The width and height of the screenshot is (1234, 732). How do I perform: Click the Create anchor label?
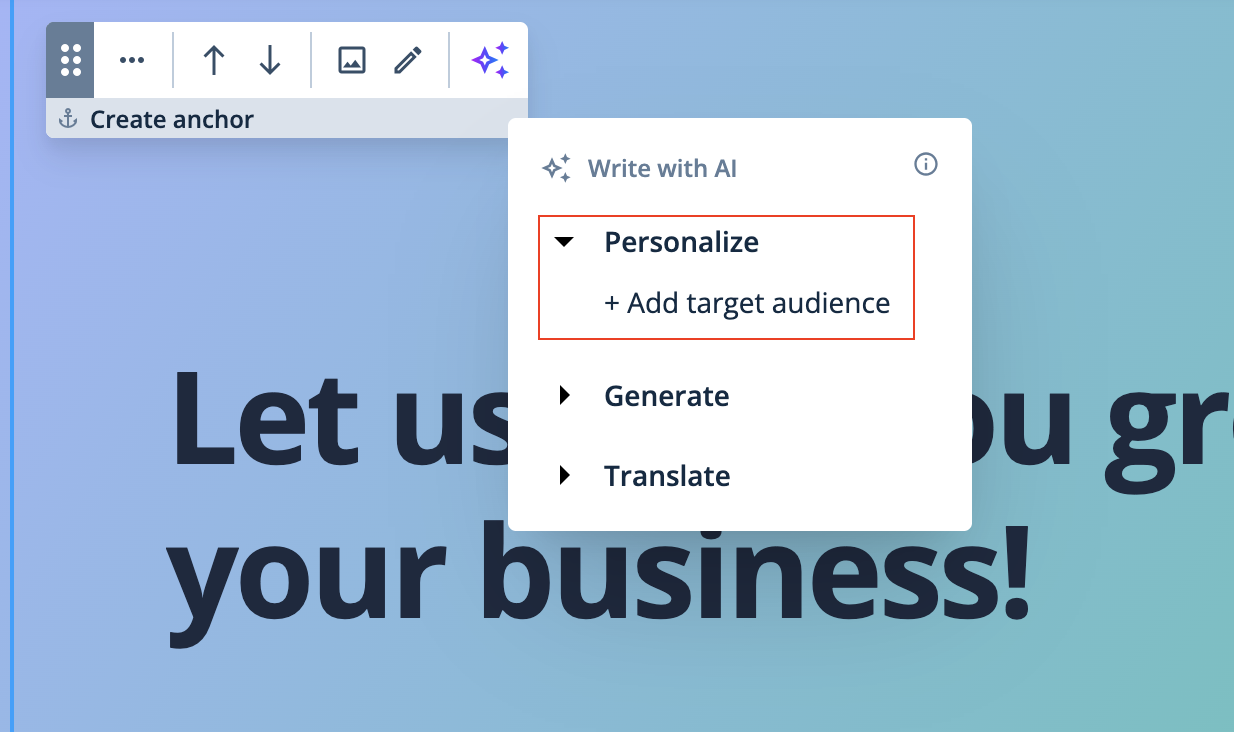[172, 120]
